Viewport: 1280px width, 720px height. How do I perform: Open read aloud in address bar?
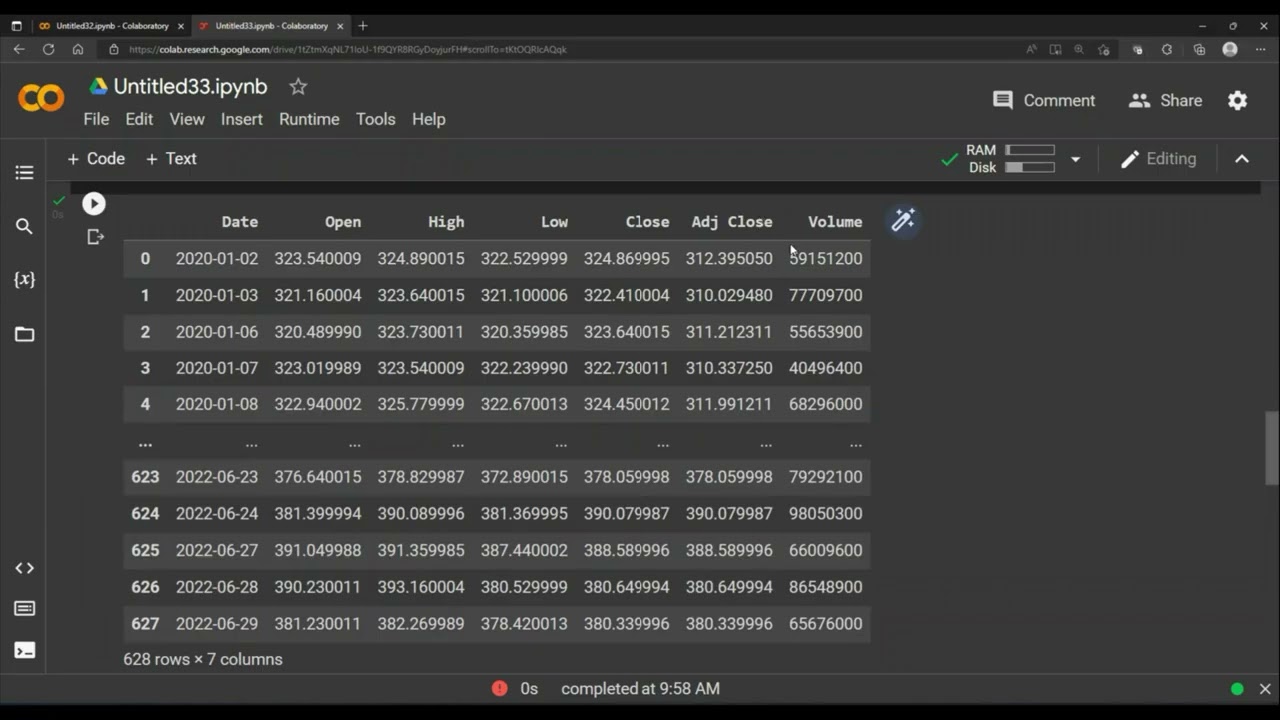1031,49
